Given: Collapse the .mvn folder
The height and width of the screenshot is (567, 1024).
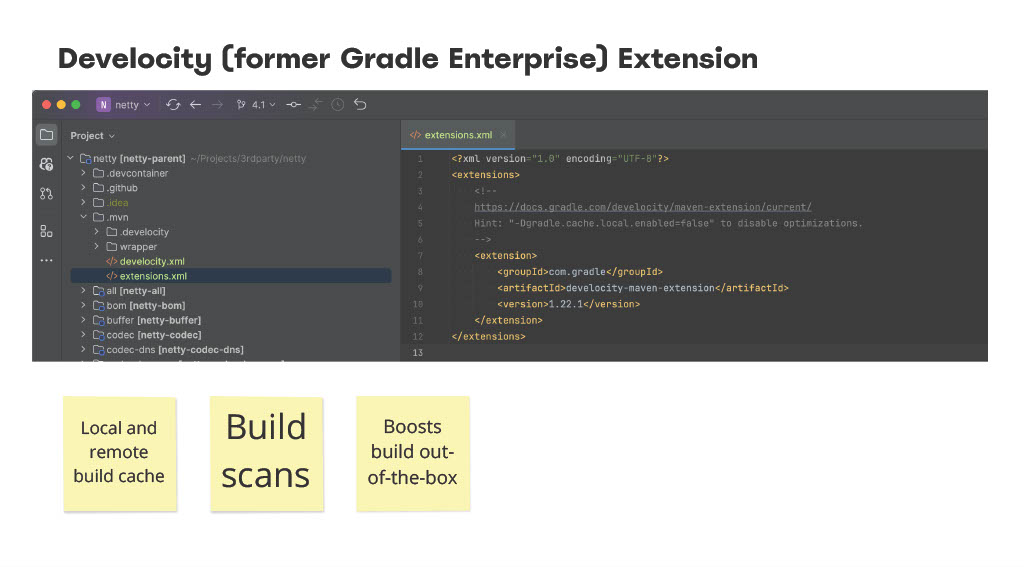Looking at the screenshot, I should [84, 217].
